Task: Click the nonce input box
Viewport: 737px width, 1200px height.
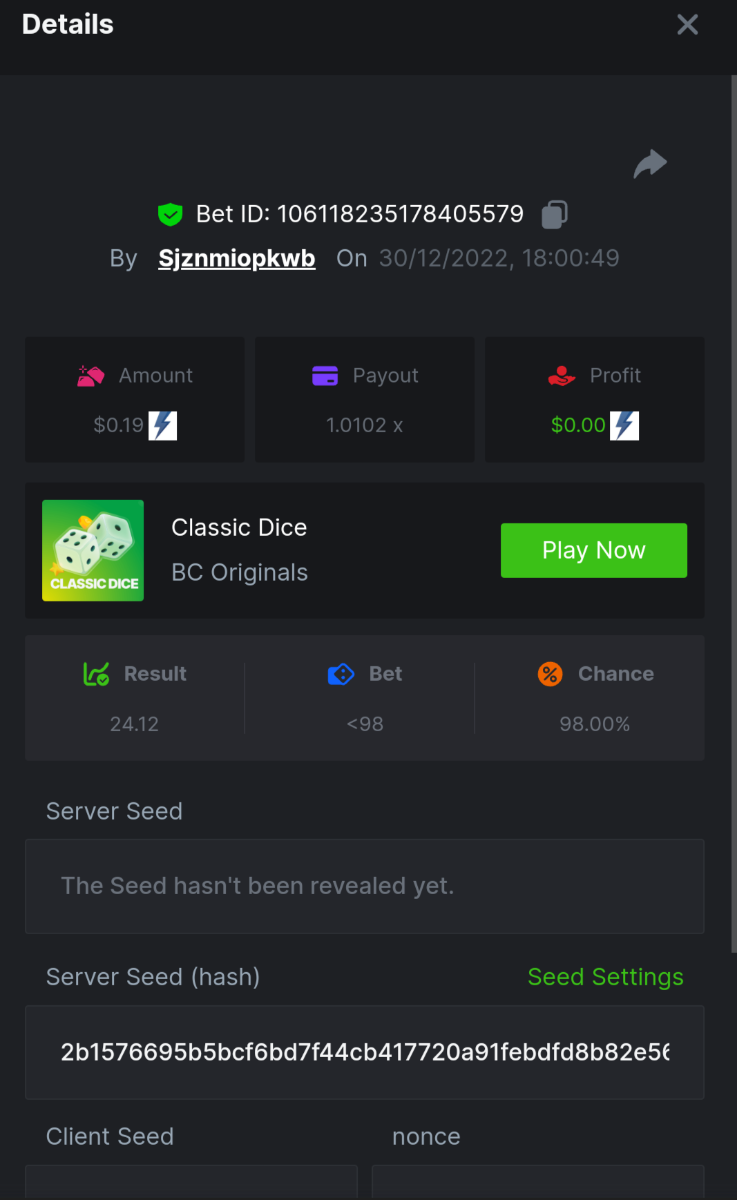Action: point(537,1182)
